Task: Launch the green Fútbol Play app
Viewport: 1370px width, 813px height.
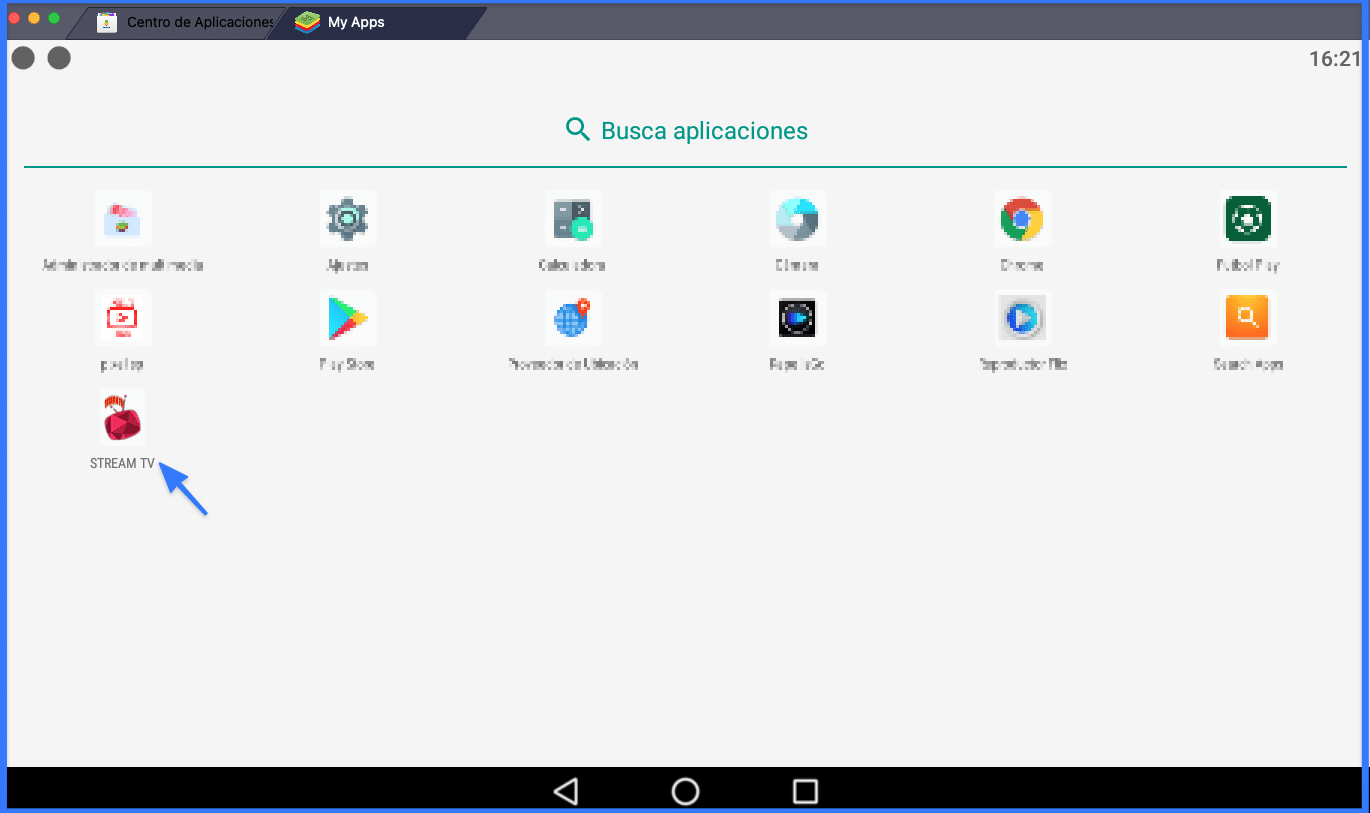Action: coord(1247,219)
